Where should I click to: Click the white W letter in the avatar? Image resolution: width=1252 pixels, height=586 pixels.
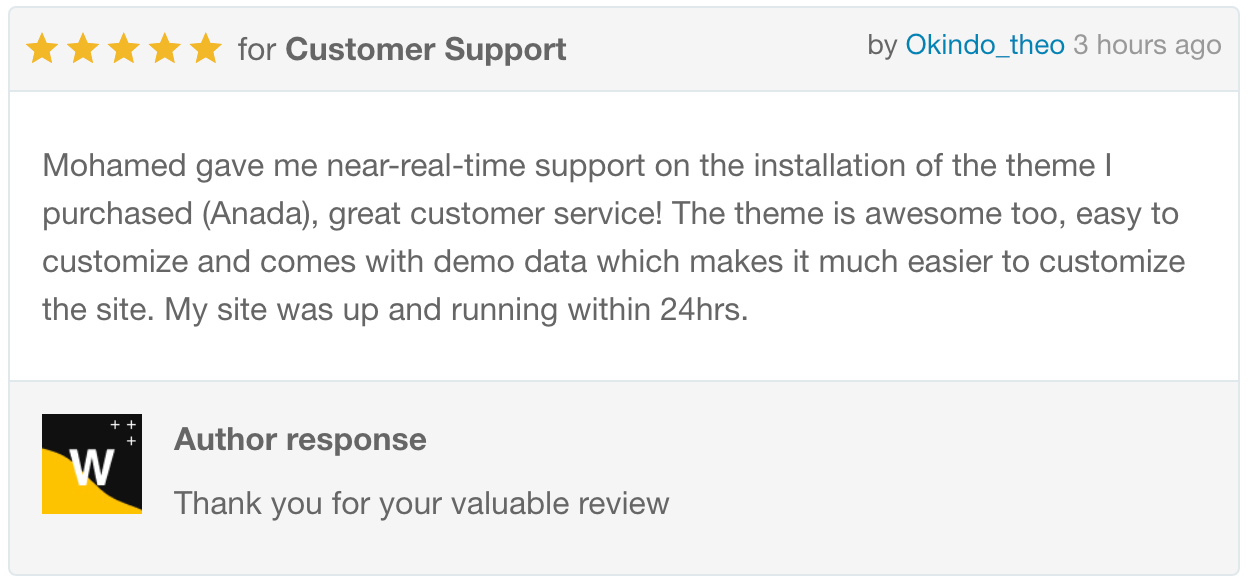pos(91,467)
